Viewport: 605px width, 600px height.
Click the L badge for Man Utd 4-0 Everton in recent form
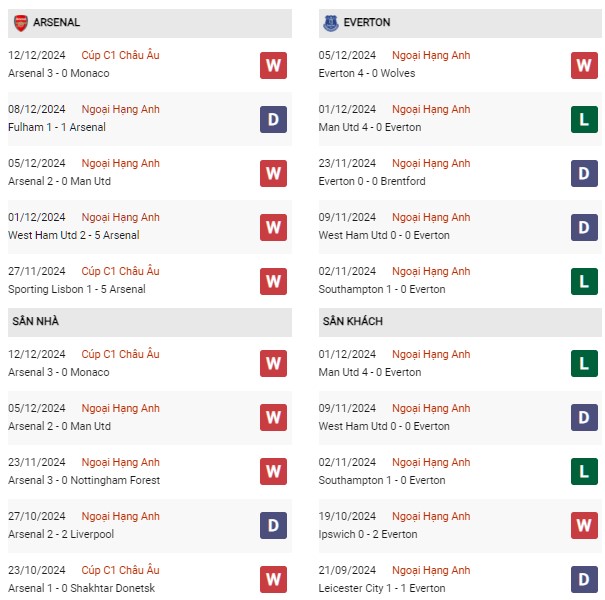coord(584,119)
